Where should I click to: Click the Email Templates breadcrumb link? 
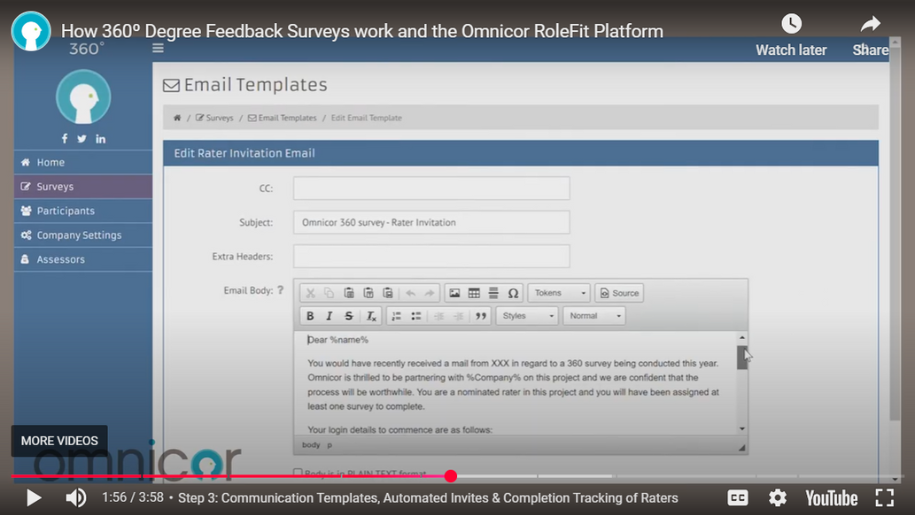tap(287, 118)
